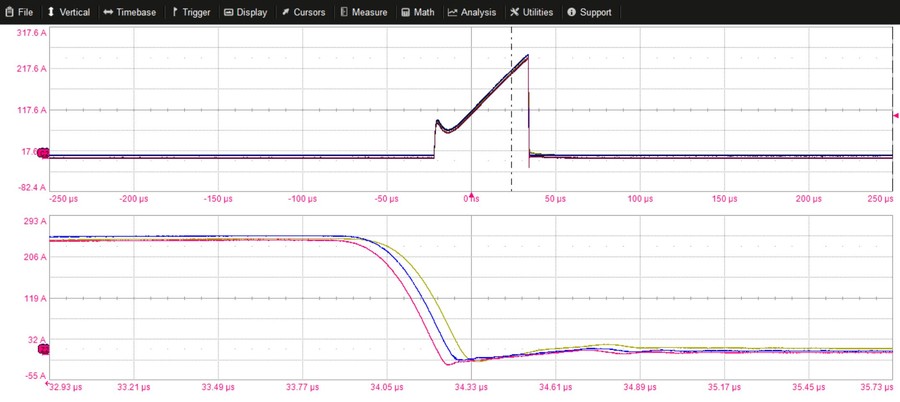Click the 35.45 µs zoom time label

pyautogui.click(x=809, y=388)
